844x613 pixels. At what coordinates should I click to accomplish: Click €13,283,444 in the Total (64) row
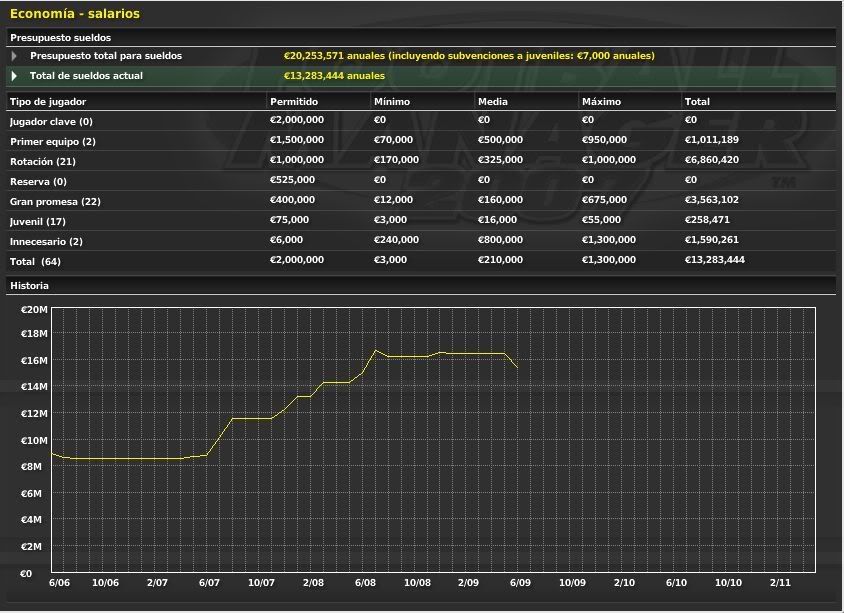(715, 260)
